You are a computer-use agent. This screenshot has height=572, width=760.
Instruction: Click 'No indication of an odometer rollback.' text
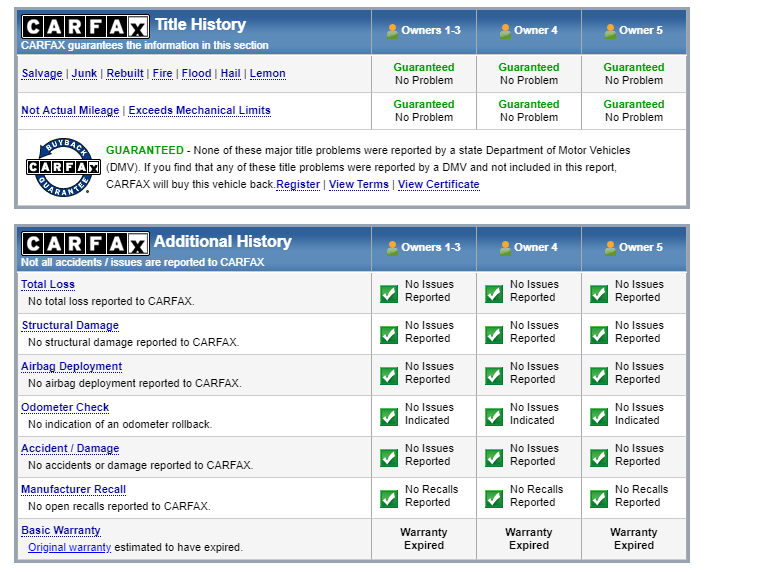coord(120,425)
